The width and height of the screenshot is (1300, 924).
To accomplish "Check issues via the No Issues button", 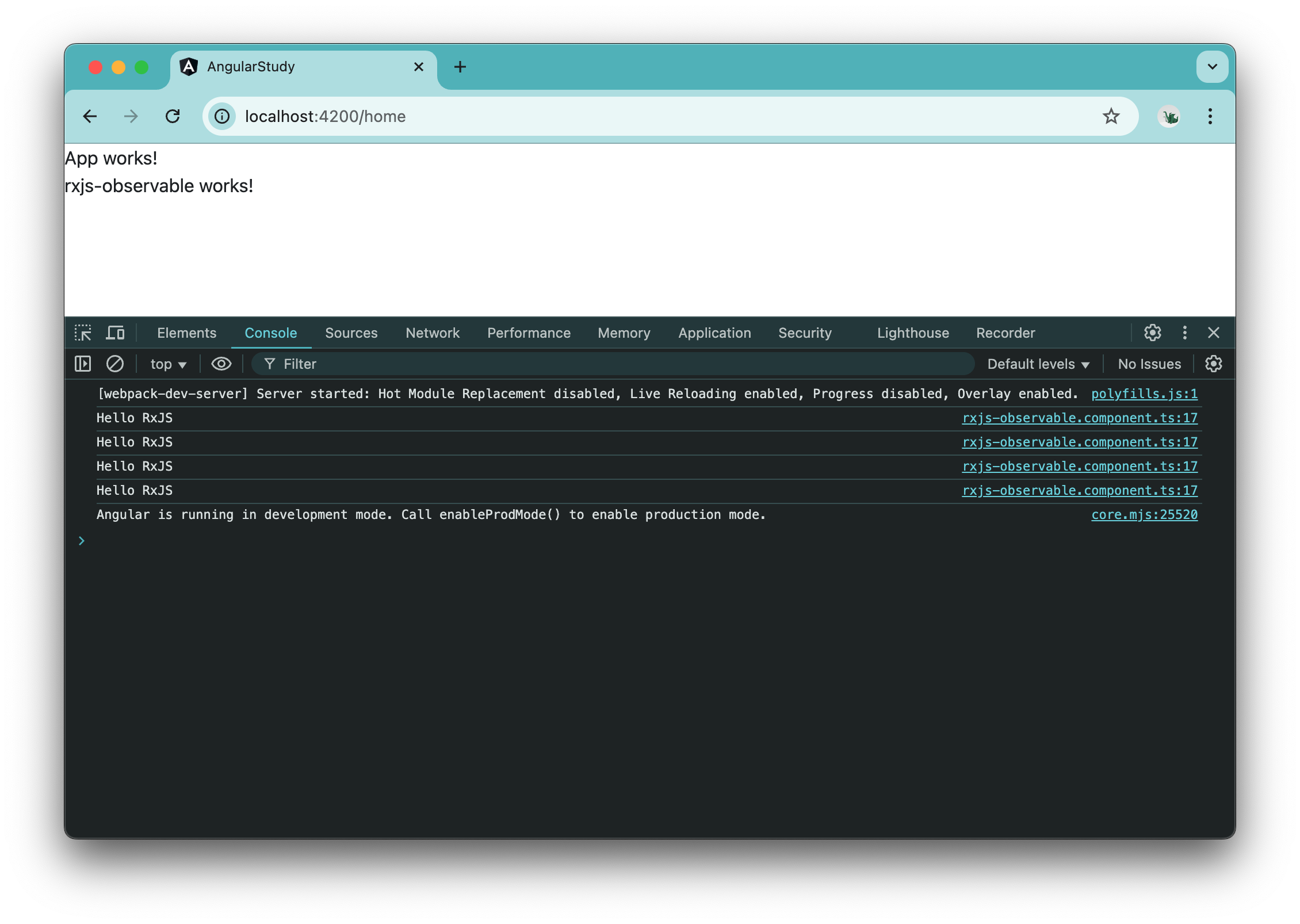I will [1149, 364].
